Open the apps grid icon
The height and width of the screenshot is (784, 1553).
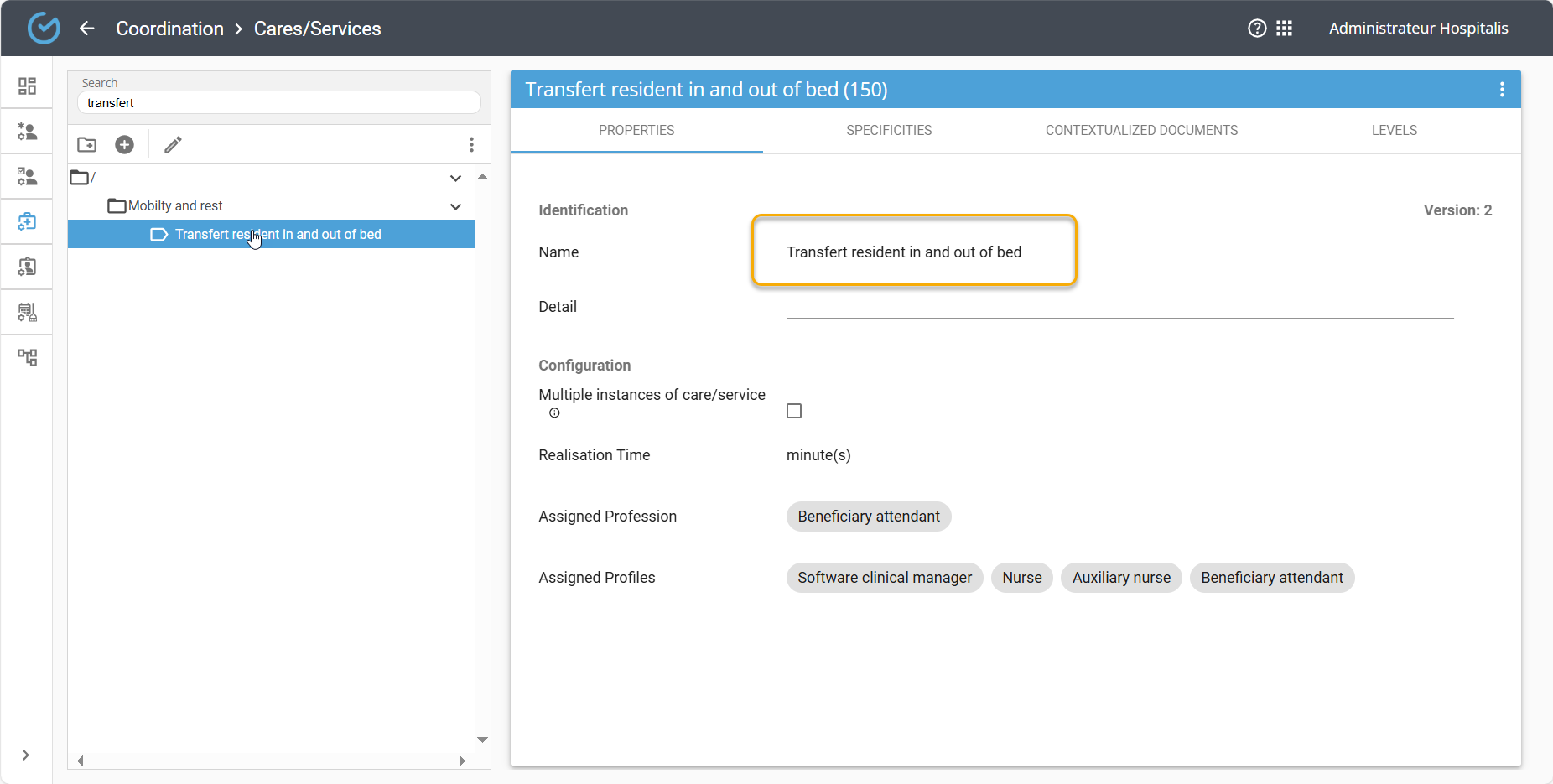click(x=1284, y=29)
